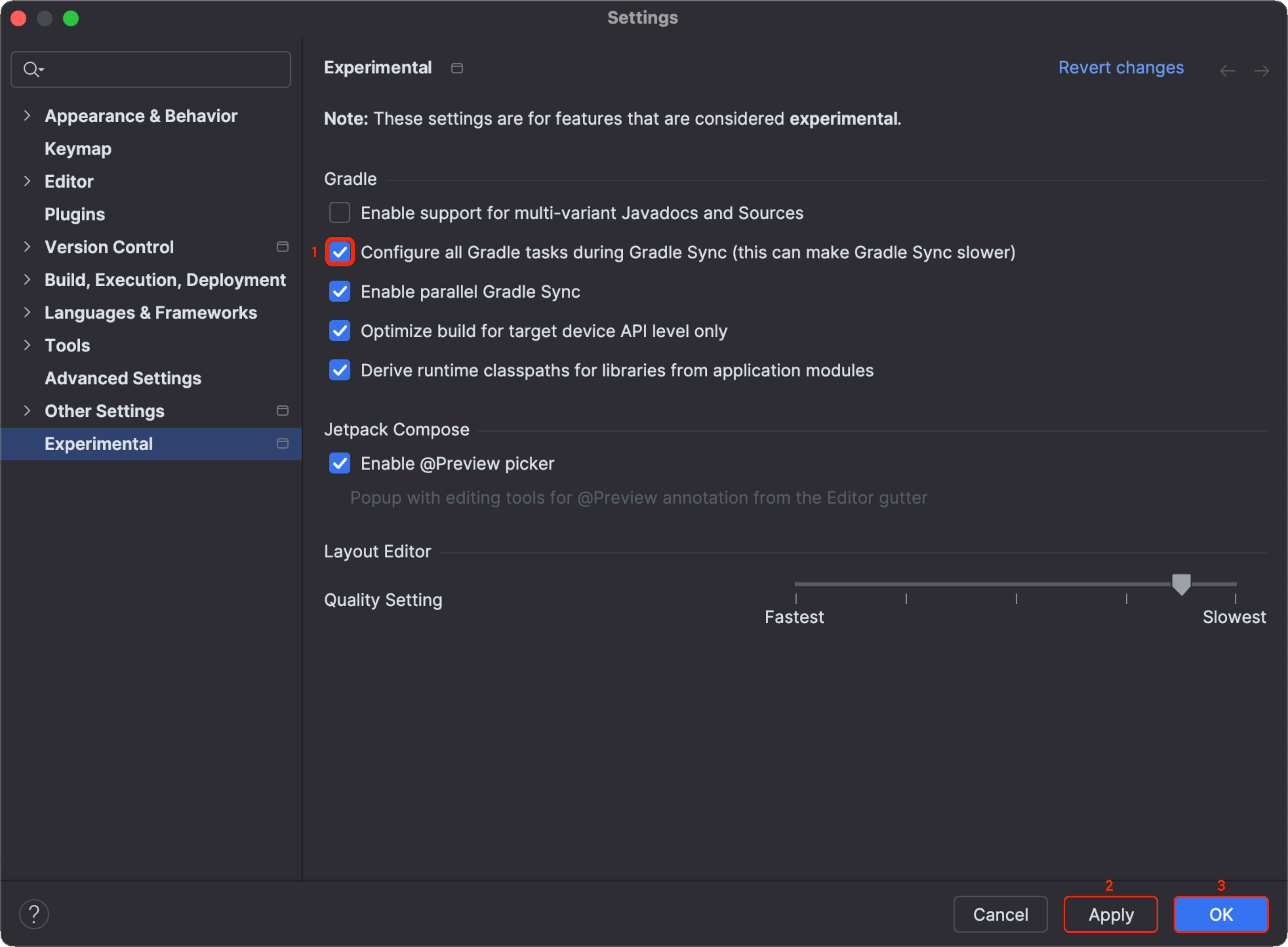The width and height of the screenshot is (1288, 947).
Task: Expand the Tools settings node
Action: pos(27,345)
